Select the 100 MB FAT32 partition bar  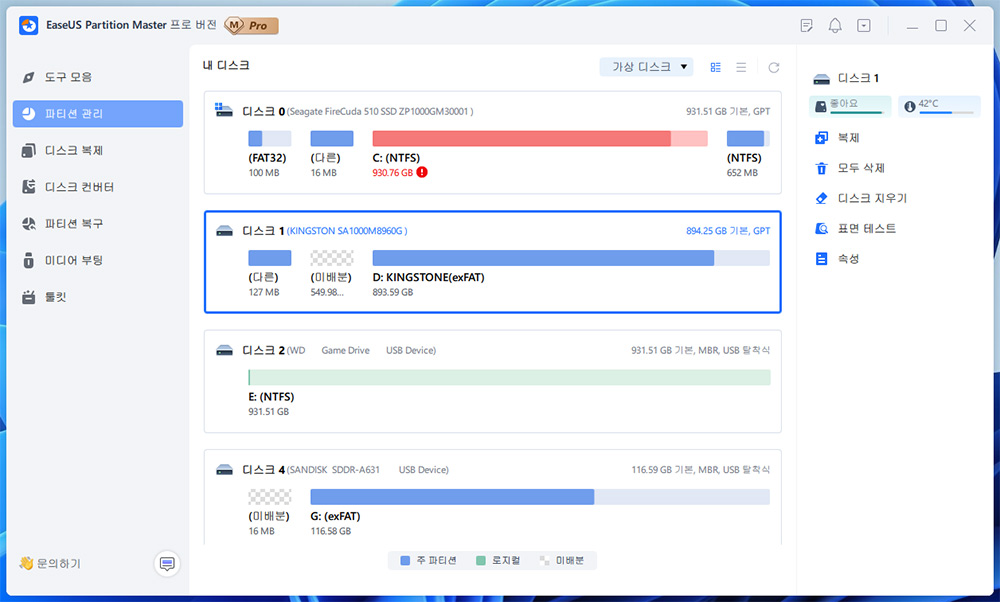pos(269,138)
